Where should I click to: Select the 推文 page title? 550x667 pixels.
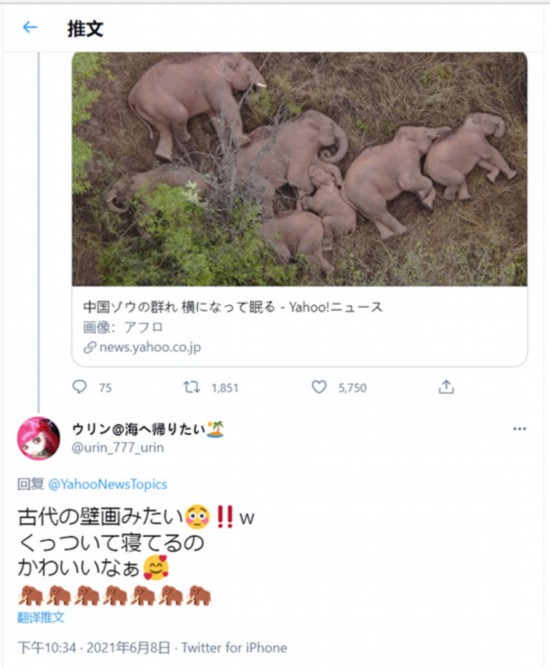click(x=85, y=29)
